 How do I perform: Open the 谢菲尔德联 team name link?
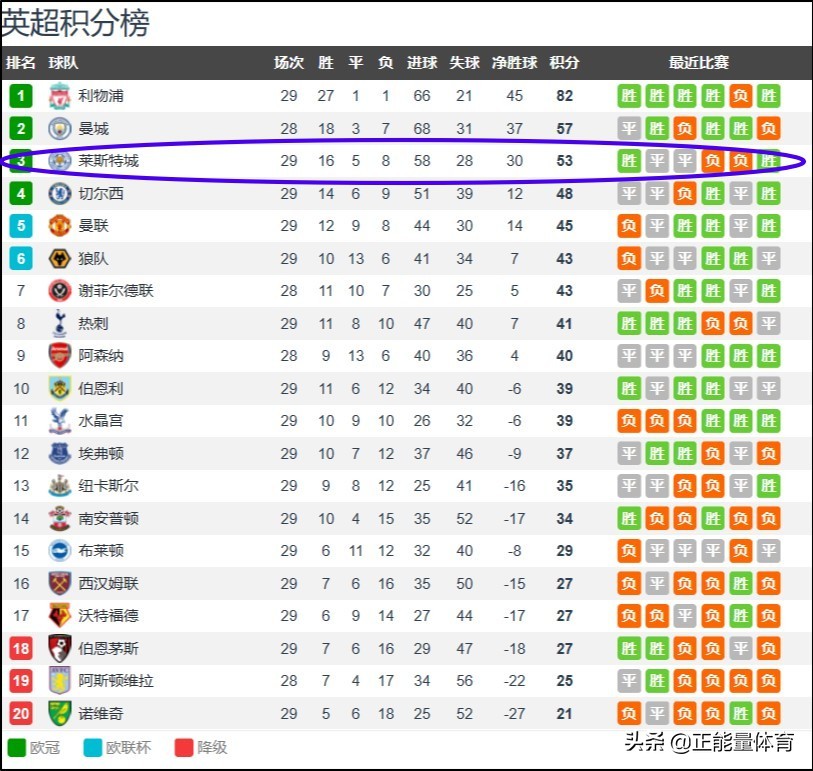click(x=116, y=291)
